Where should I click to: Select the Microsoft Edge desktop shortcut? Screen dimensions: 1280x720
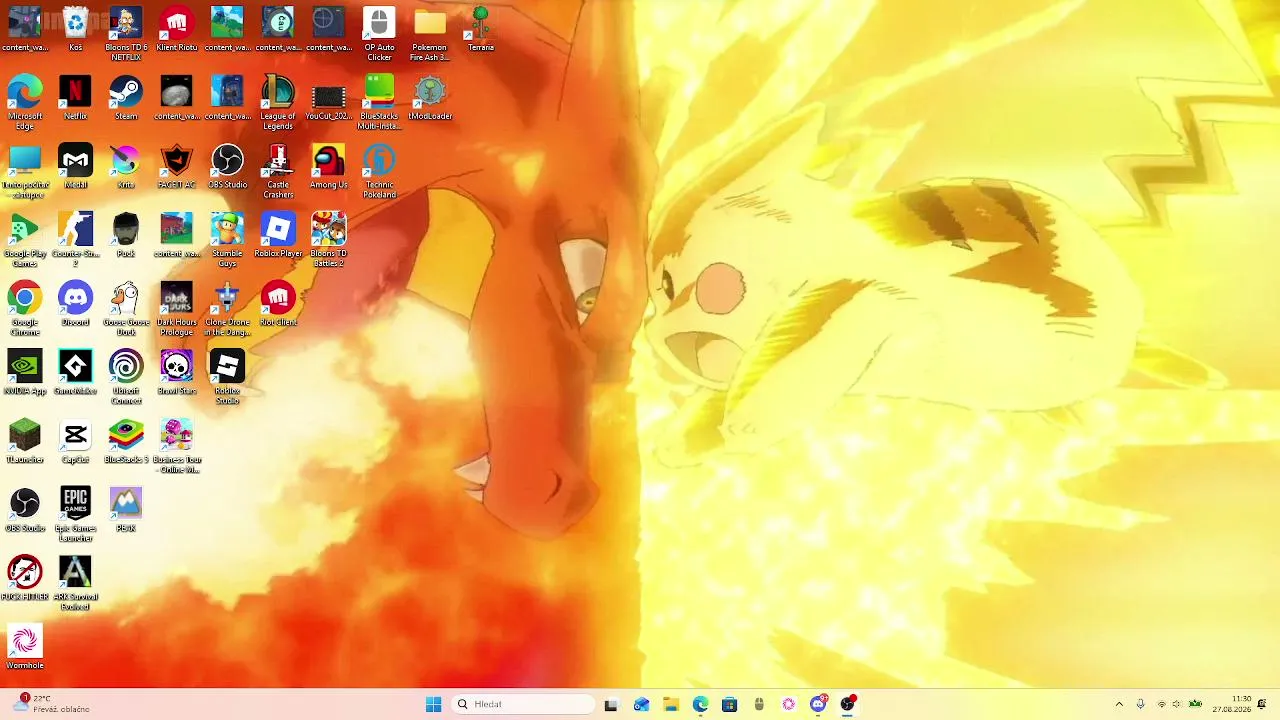click(x=25, y=103)
